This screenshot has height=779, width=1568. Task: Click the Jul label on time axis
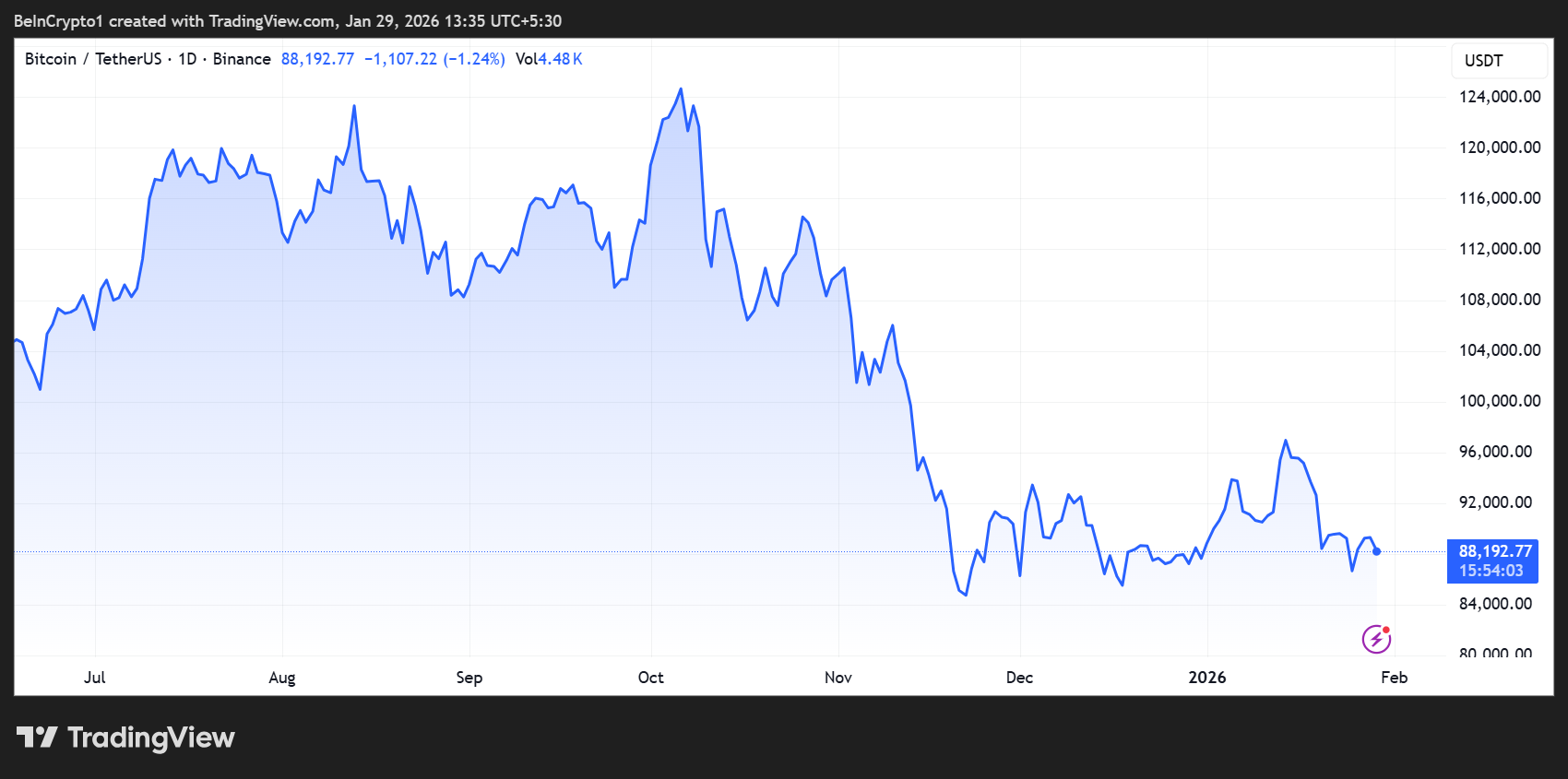point(94,678)
